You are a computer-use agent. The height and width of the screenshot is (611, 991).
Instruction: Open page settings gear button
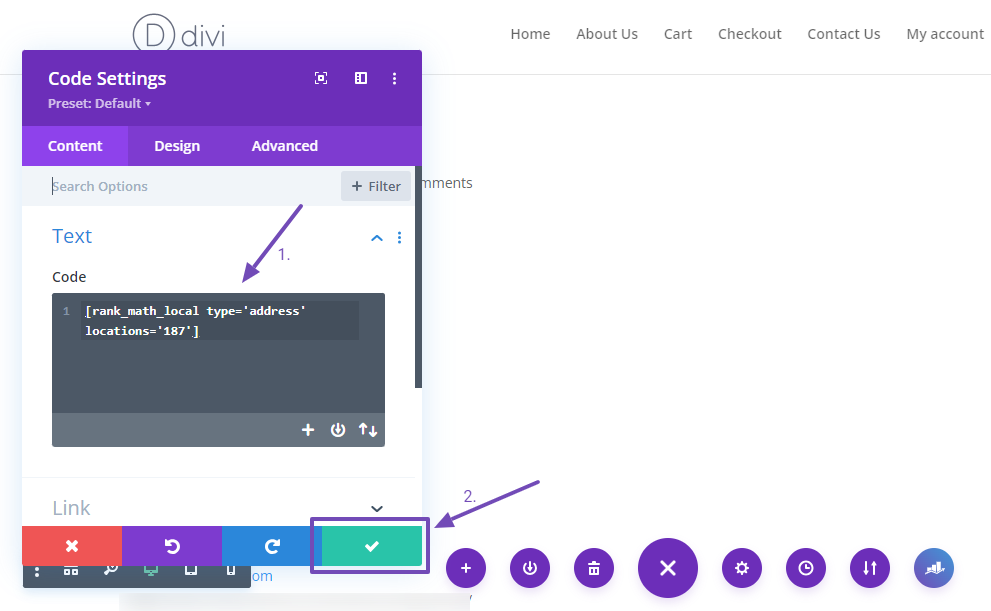pos(742,568)
